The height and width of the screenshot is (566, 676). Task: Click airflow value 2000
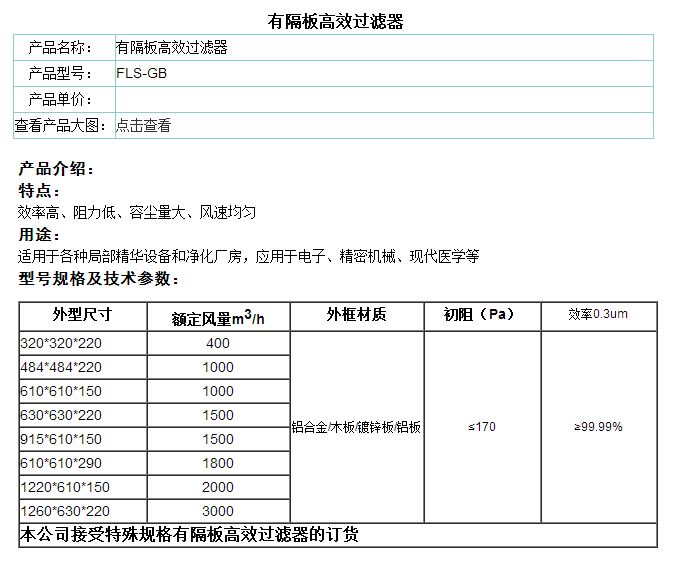click(x=218, y=487)
